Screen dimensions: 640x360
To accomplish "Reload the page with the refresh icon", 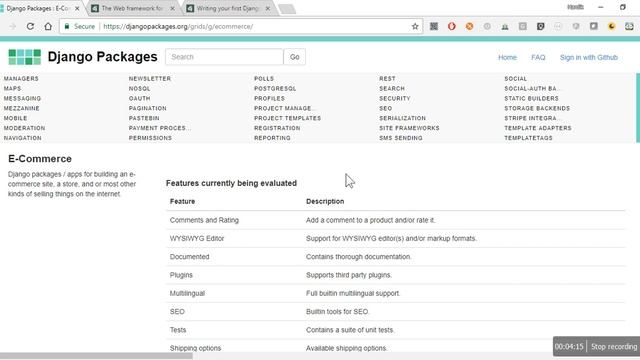I will pyautogui.click(x=30, y=27).
